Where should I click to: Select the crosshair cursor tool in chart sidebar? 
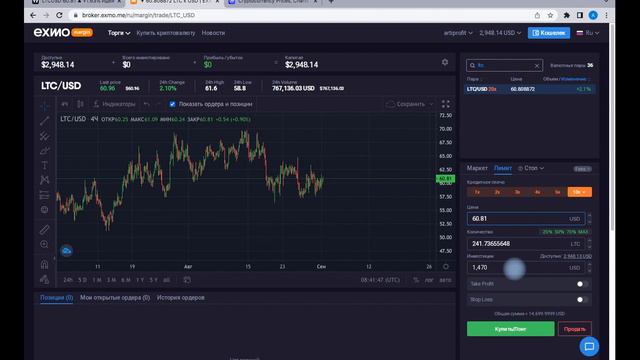pos(44,106)
